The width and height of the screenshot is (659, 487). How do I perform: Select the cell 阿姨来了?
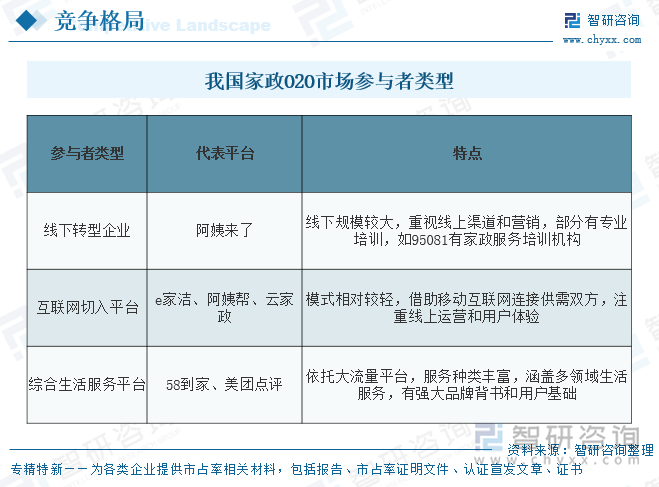point(224,231)
